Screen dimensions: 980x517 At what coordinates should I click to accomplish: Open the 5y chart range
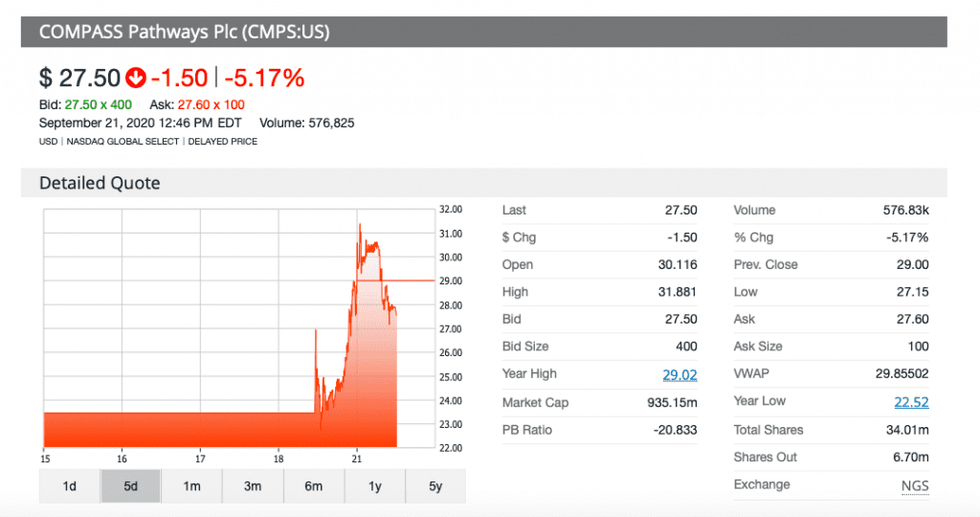coord(435,486)
